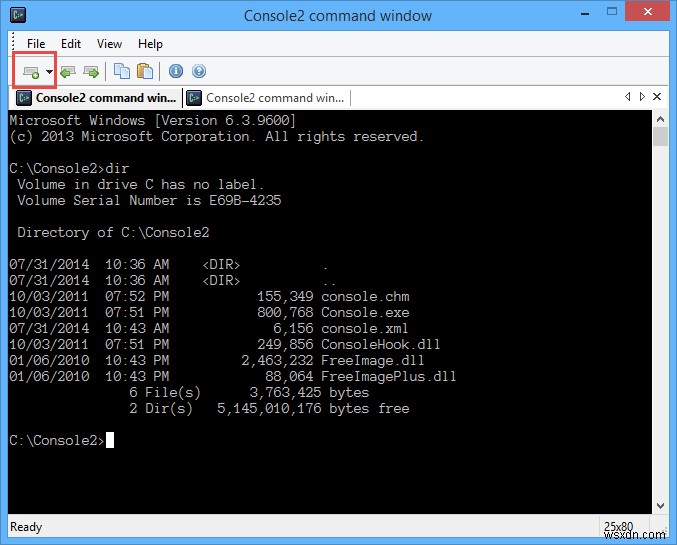Click the console scrollbar down arrow

click(660, 505)
